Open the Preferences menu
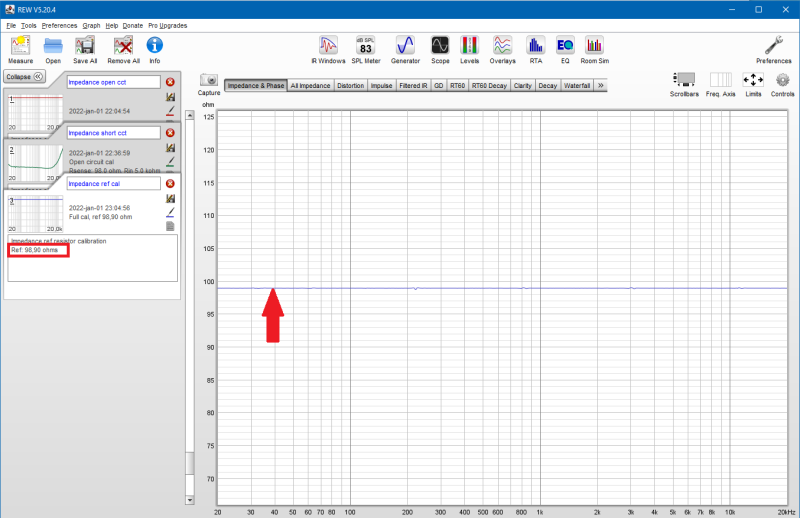Image resolution: width=800 pixels, height=518 pixels. pos(59,26)
